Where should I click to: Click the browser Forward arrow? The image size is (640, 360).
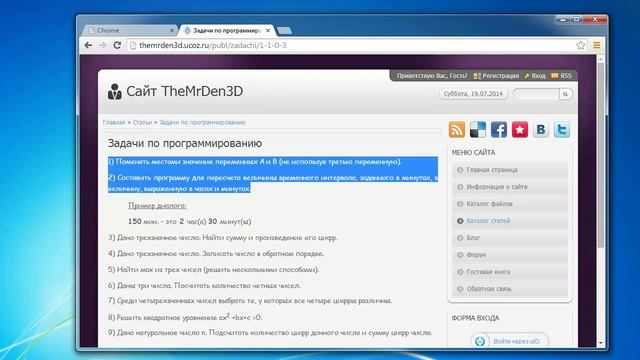tap(102, 45)
